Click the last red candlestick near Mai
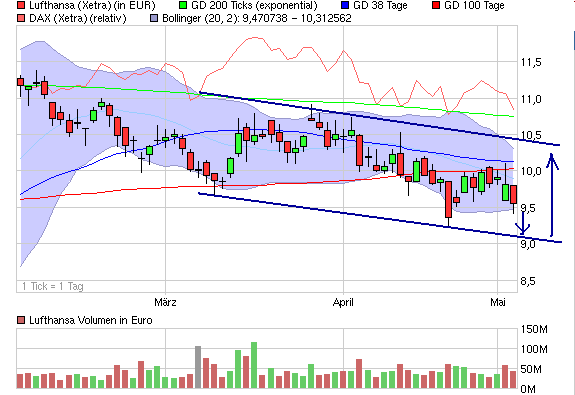Viewport: 575px width, 395px height. click(513, 194)
